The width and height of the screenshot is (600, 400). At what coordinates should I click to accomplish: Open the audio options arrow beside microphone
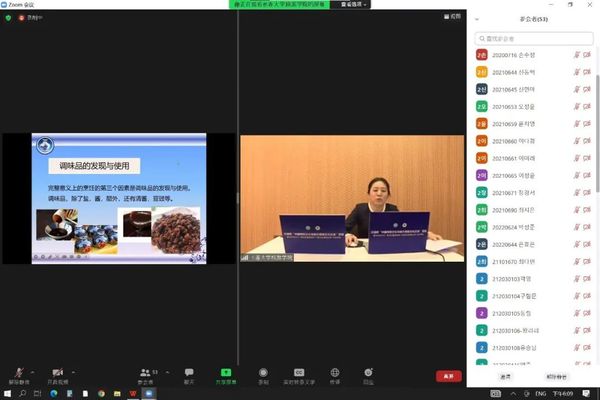[33, 366]
